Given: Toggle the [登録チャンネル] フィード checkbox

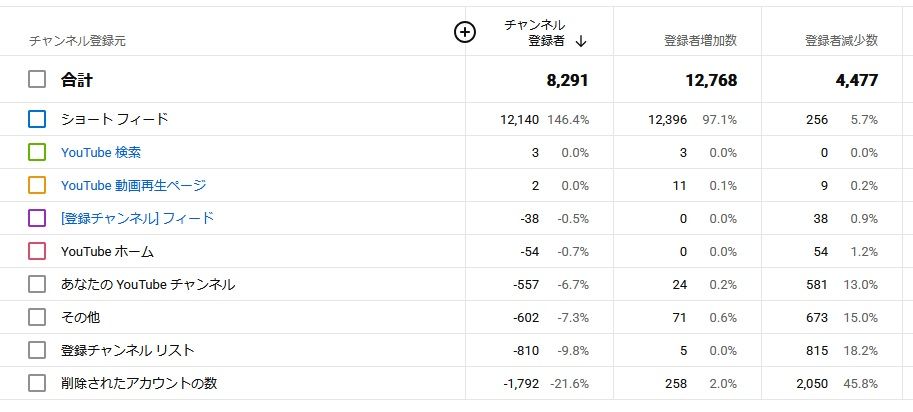Looking at the screenshot, I should click(37, 218).
